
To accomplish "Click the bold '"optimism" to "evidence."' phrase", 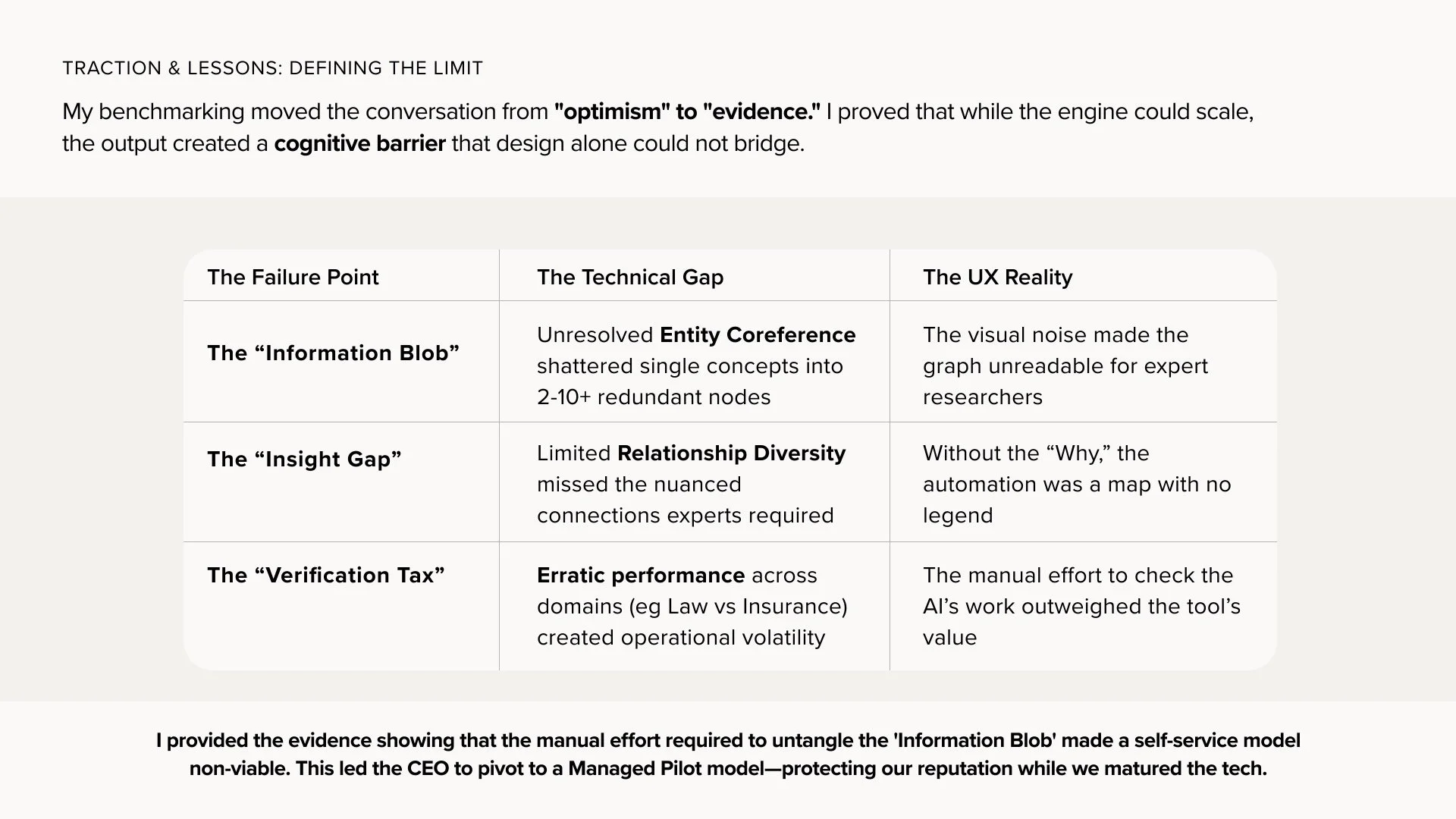I will click(687, 111).
